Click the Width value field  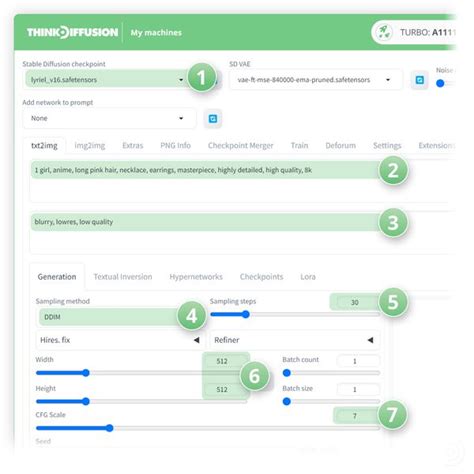click(x=222, y=361)
